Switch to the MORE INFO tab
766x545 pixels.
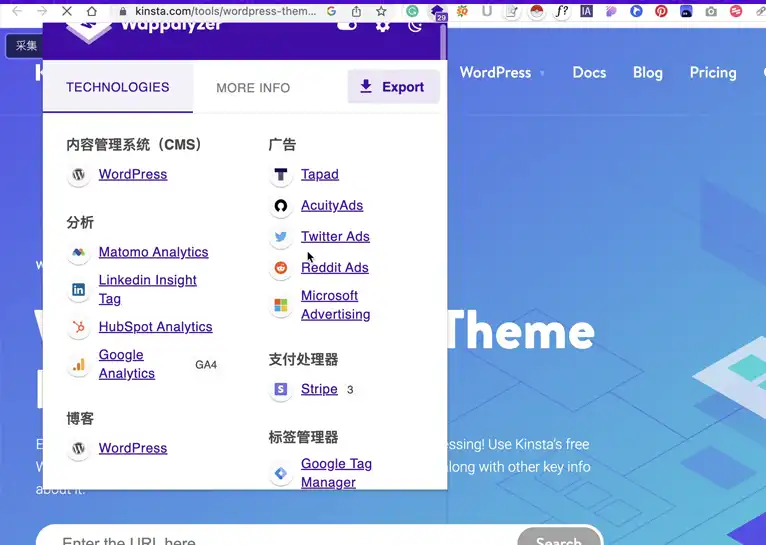tap(253, 88)
